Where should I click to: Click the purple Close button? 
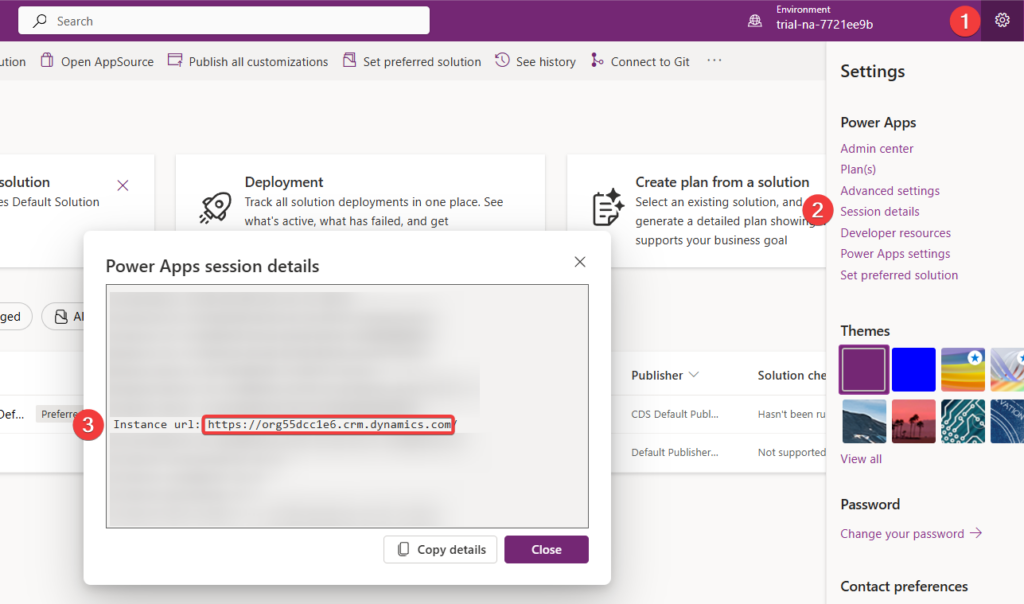(x=546, y=550)
